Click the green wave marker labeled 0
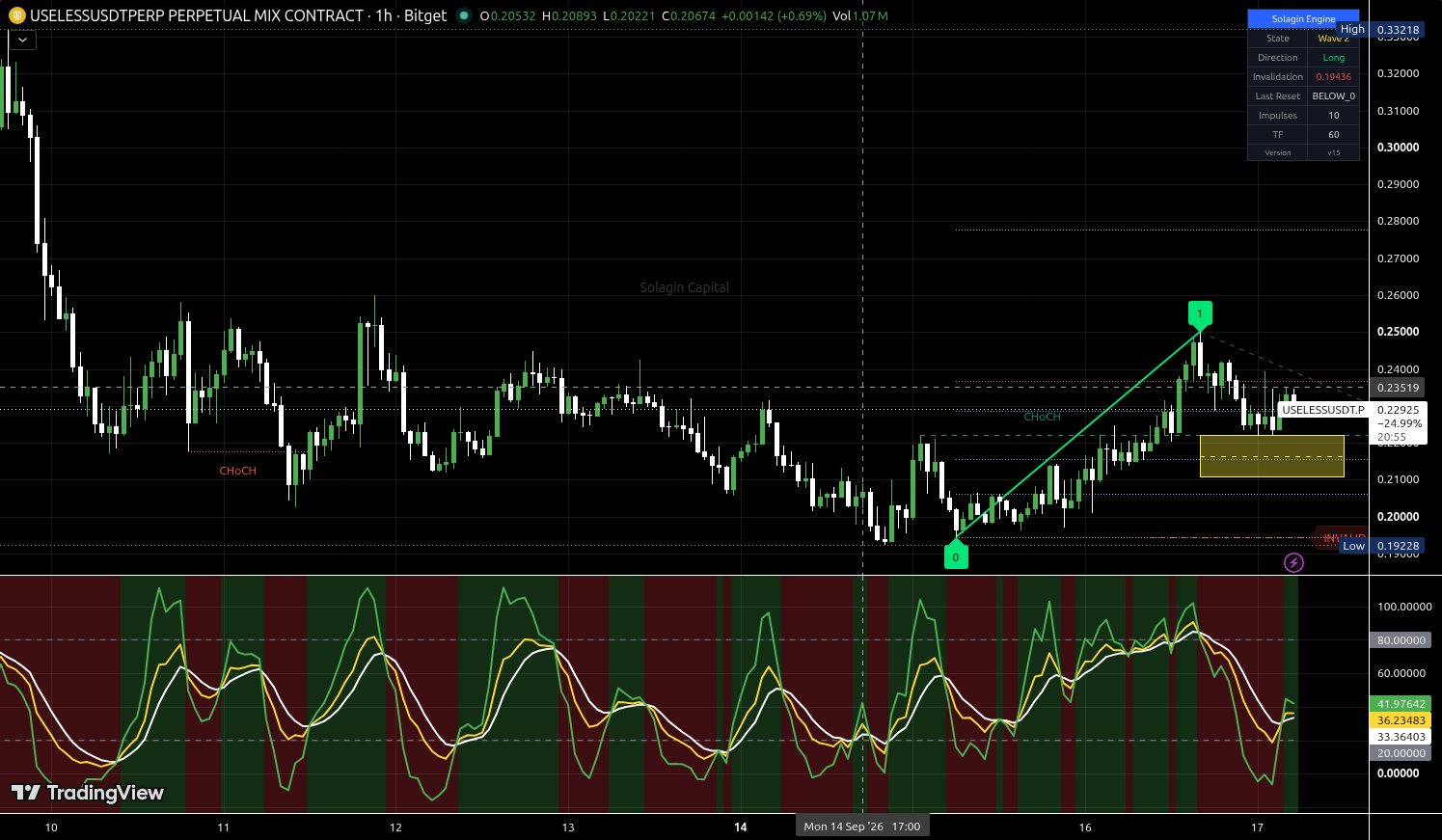Viewport: 1442px width, 840px height. [956, 555]
